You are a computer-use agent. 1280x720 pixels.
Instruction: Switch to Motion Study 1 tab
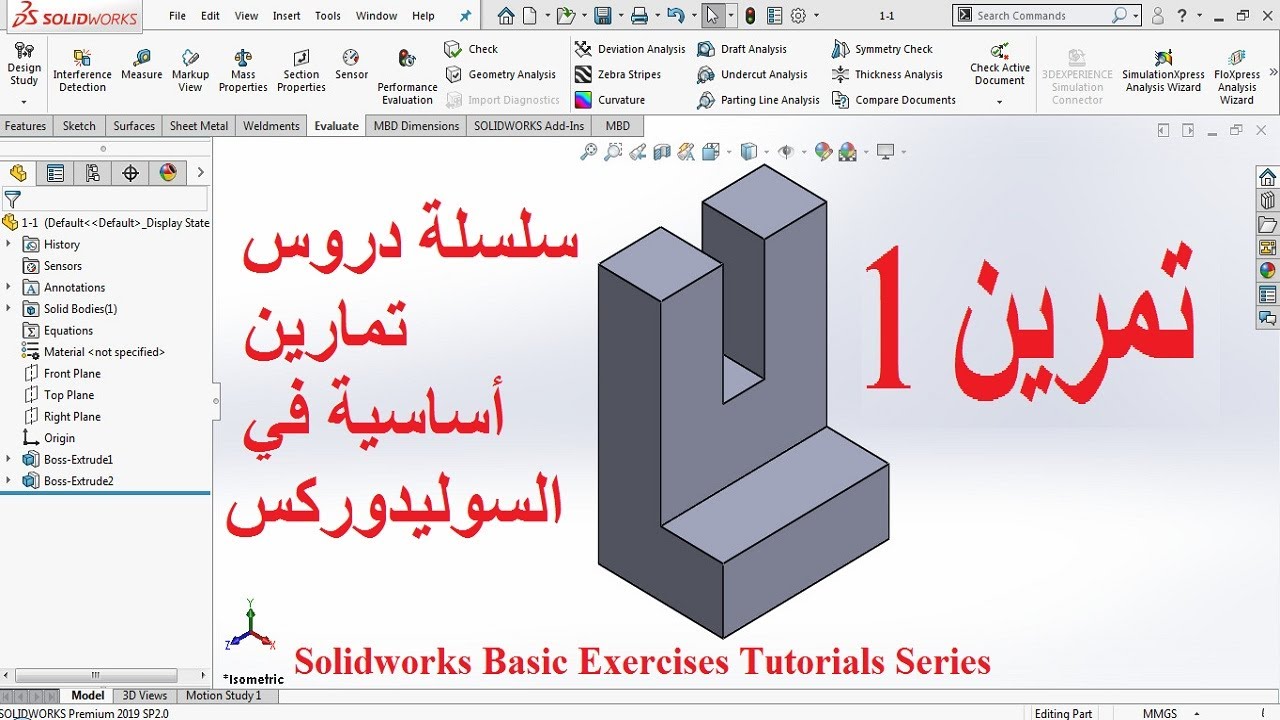223,696
